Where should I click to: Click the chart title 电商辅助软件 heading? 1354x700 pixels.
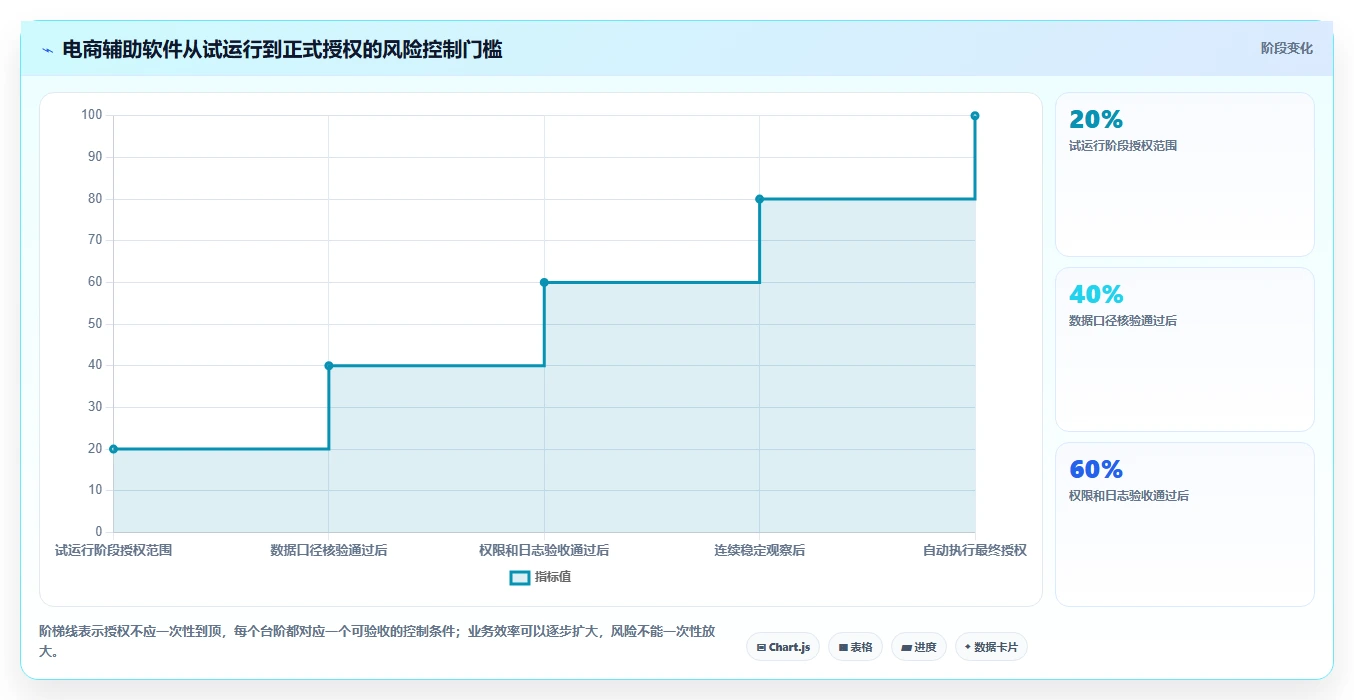pos(282,49)
